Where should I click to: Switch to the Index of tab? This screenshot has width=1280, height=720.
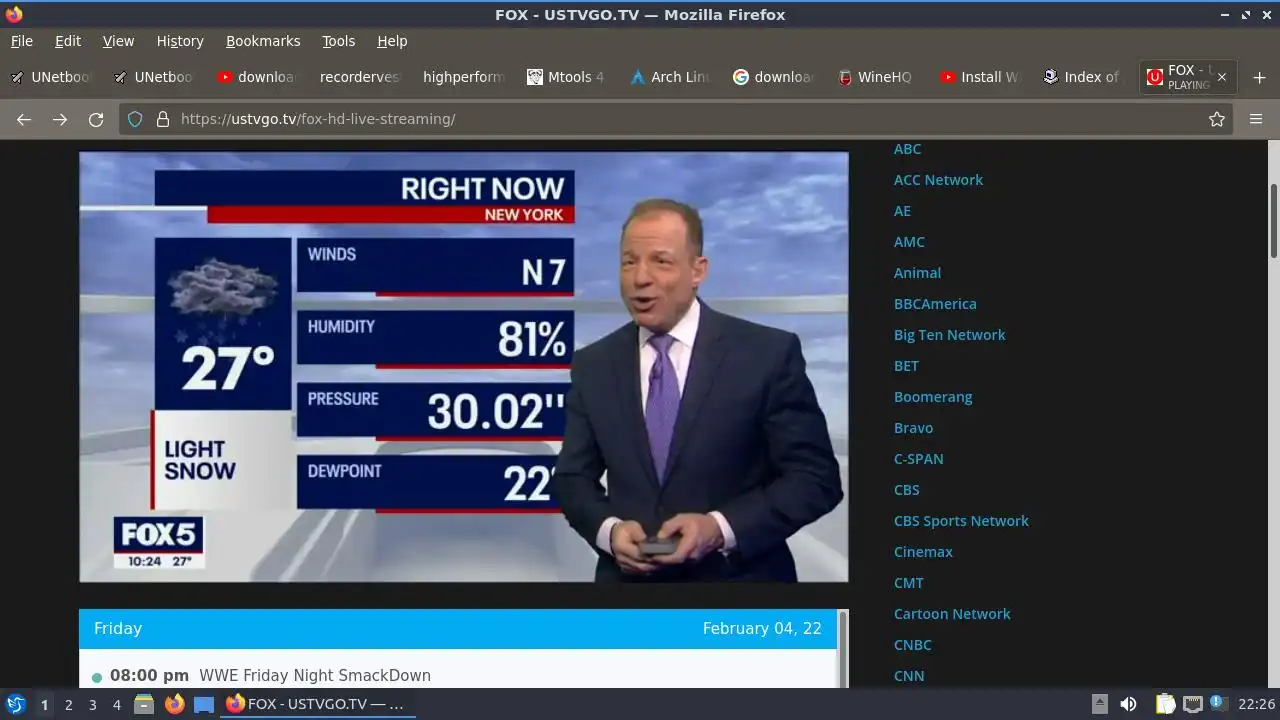pos(1081,77)
